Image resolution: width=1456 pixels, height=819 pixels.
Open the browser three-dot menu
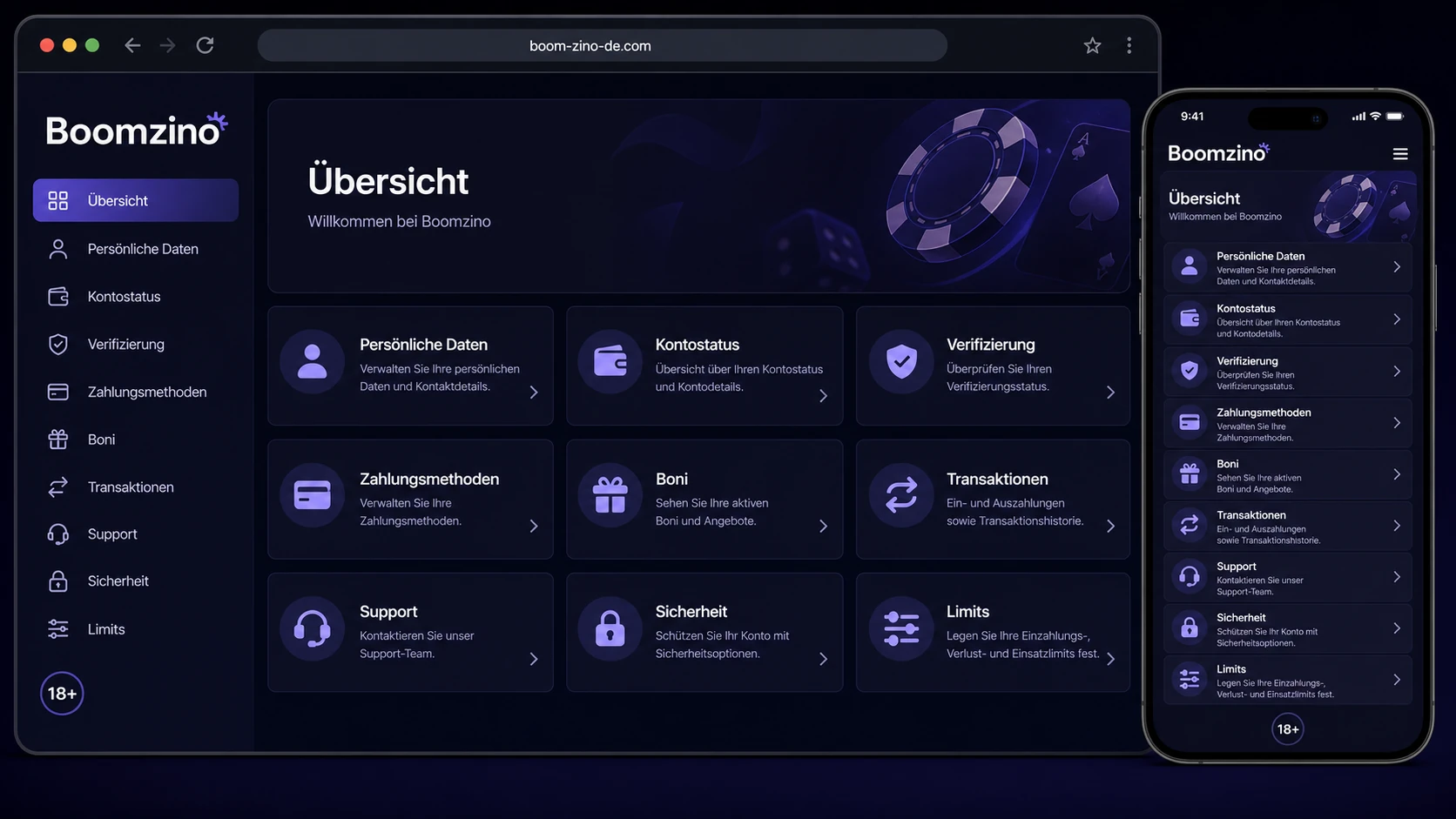[x=1129, y=45]
